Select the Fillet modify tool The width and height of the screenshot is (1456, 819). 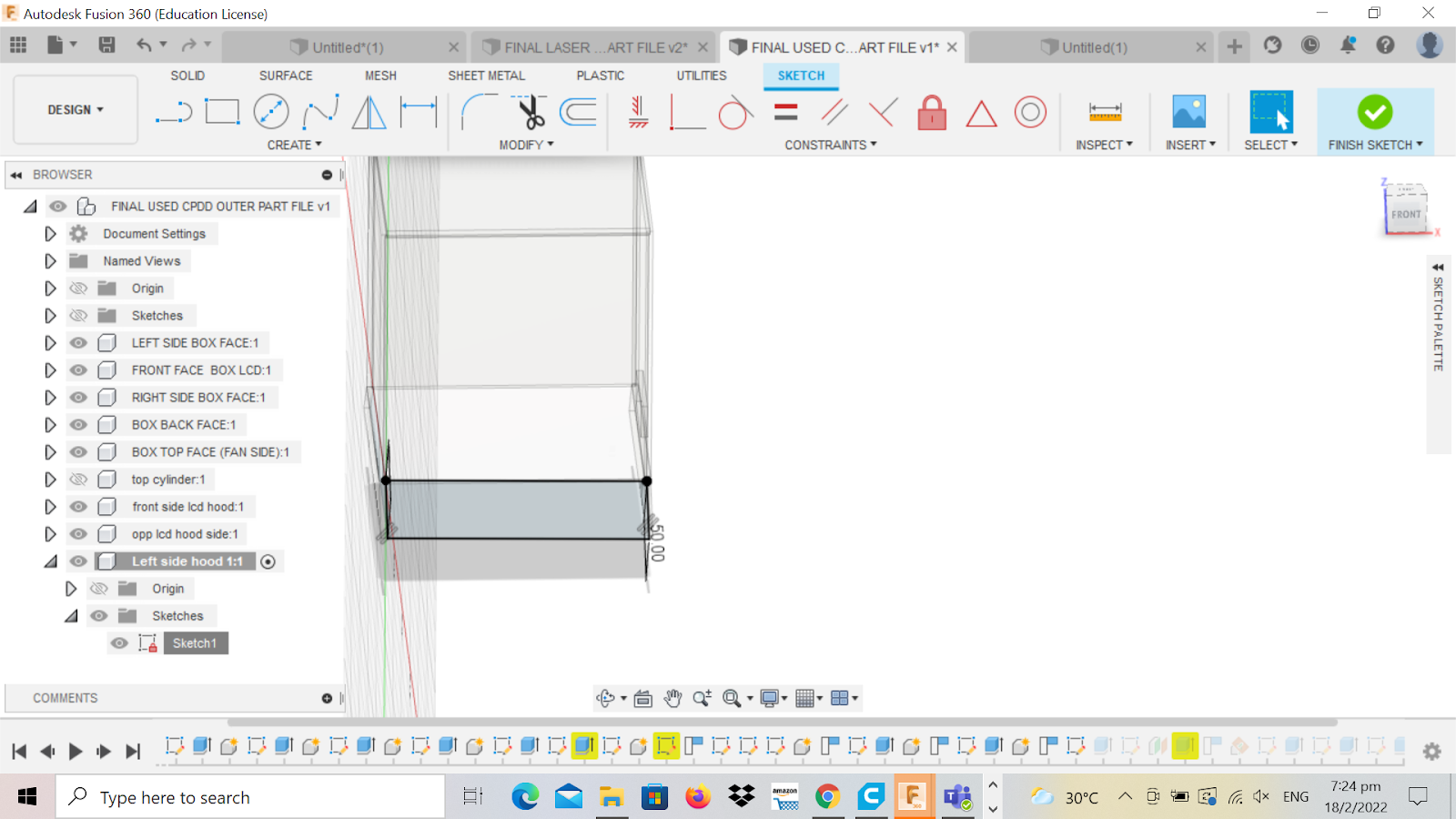[478, 113]
